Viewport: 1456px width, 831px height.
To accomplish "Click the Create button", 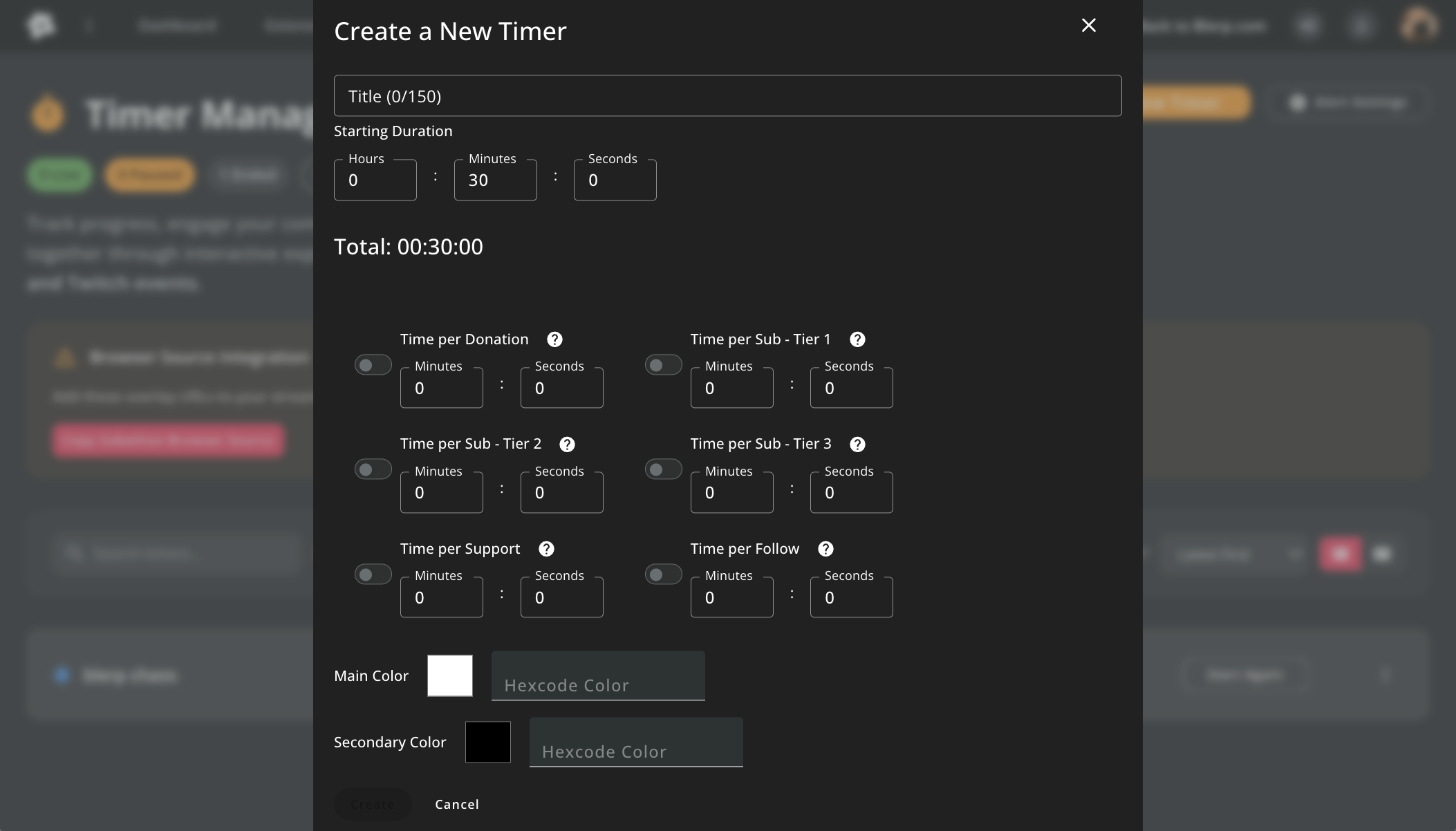I will pos(373,804).
